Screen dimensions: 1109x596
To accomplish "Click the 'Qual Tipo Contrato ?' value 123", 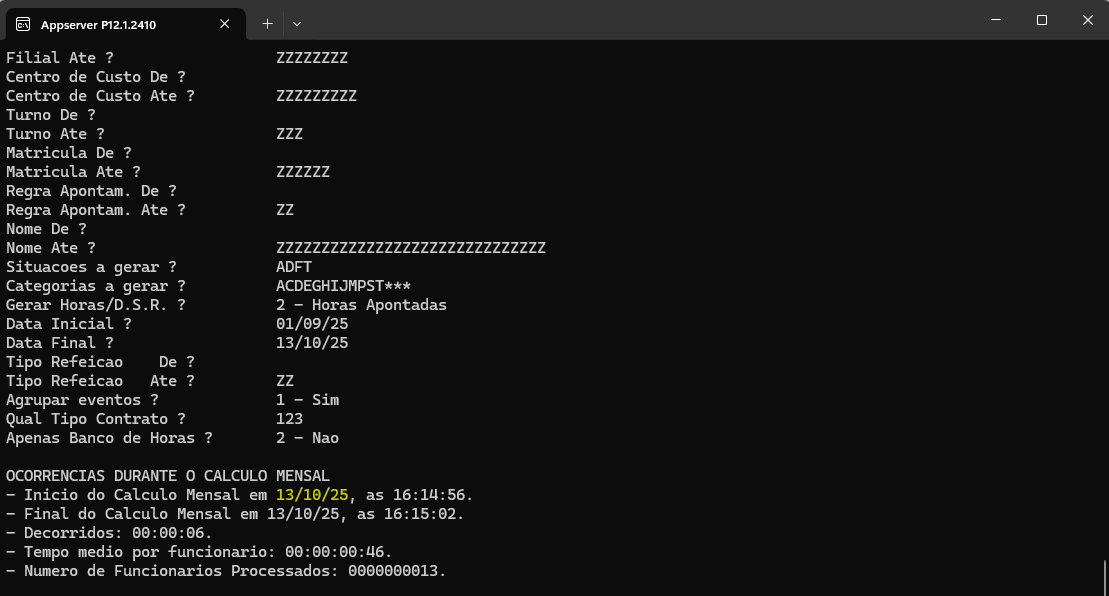I will [x=289, y=419].
